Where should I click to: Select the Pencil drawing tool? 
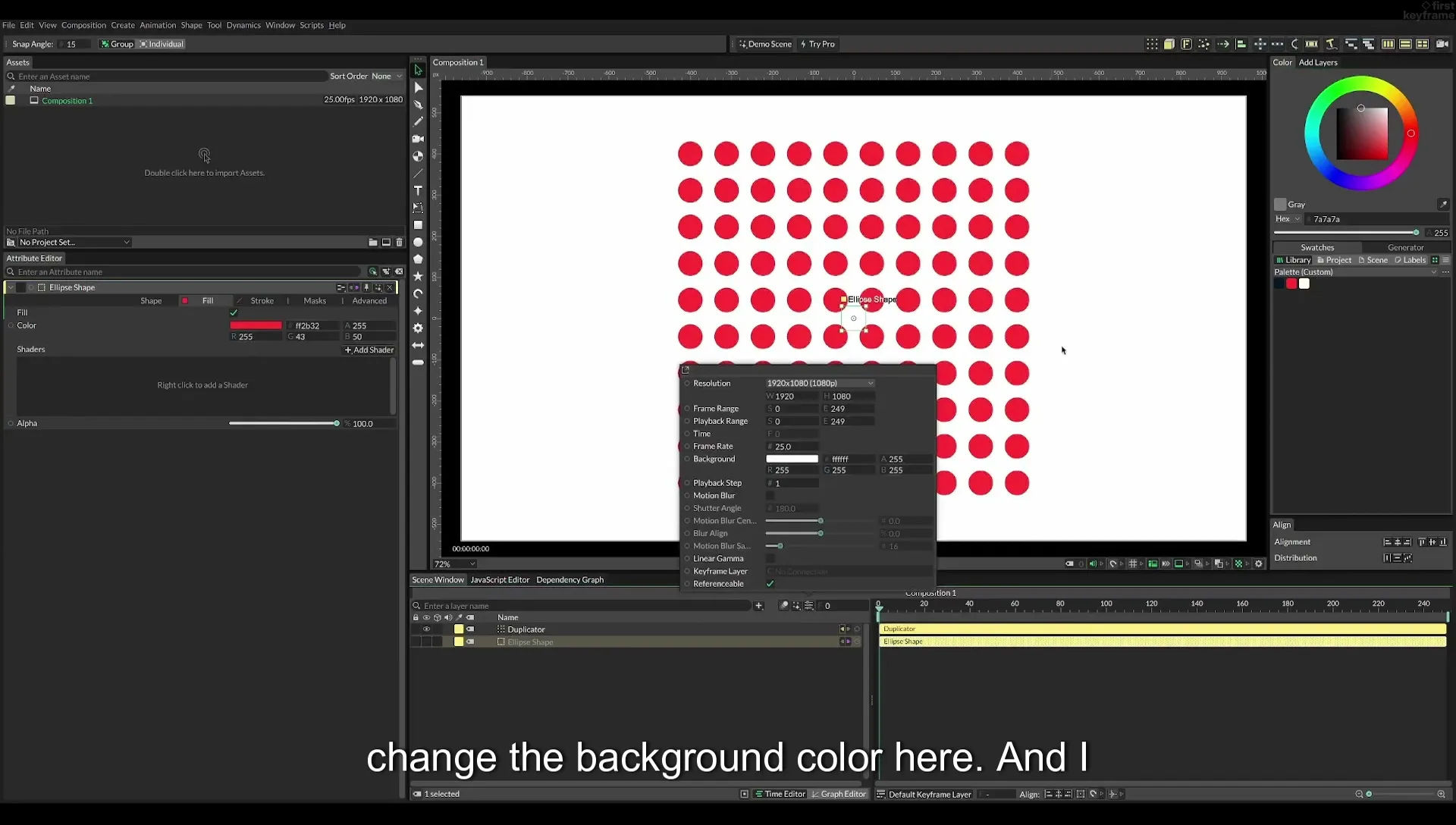418,121
